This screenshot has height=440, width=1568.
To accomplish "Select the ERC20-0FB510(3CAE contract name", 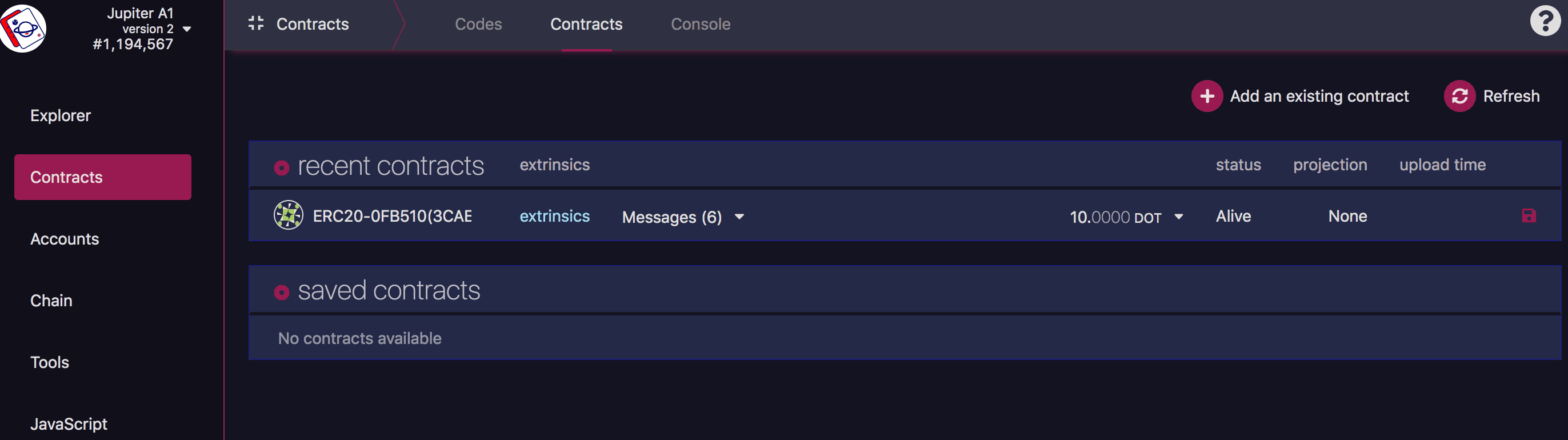I will [x=392, y=216].
